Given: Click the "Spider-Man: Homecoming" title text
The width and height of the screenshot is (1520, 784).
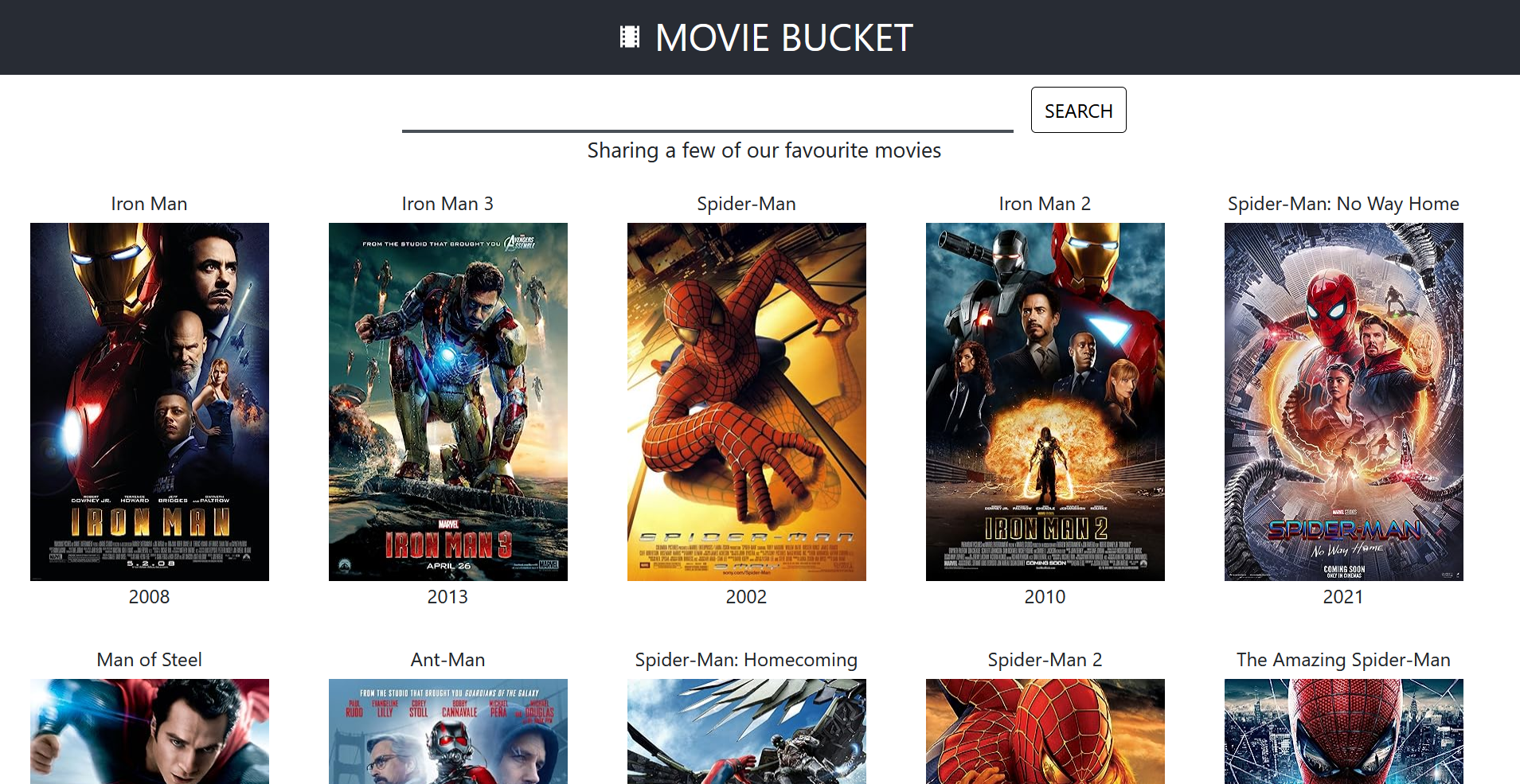Looking at the screenshot, I should click(746, 660).
